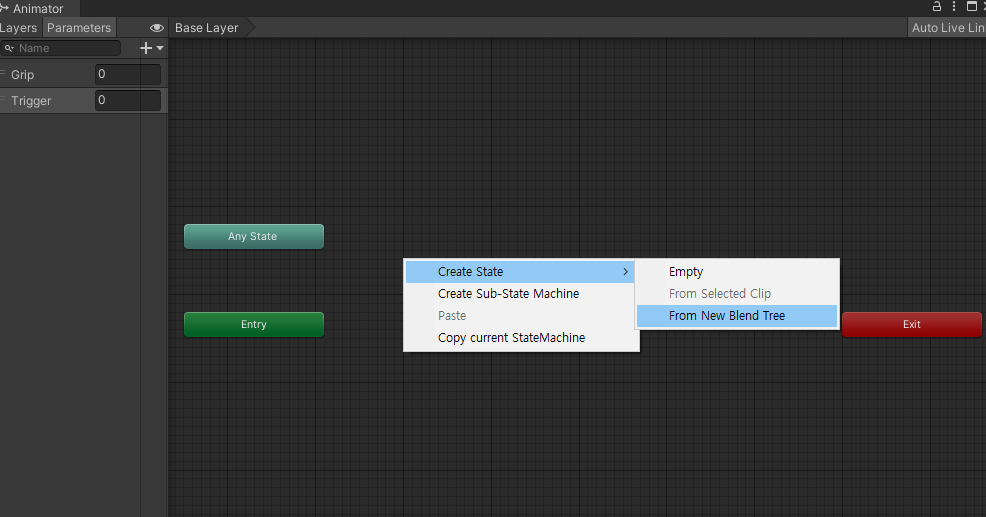Open the three-dot window options menu
The height and width of the screenshot is (517, 986).
point(954,6)
